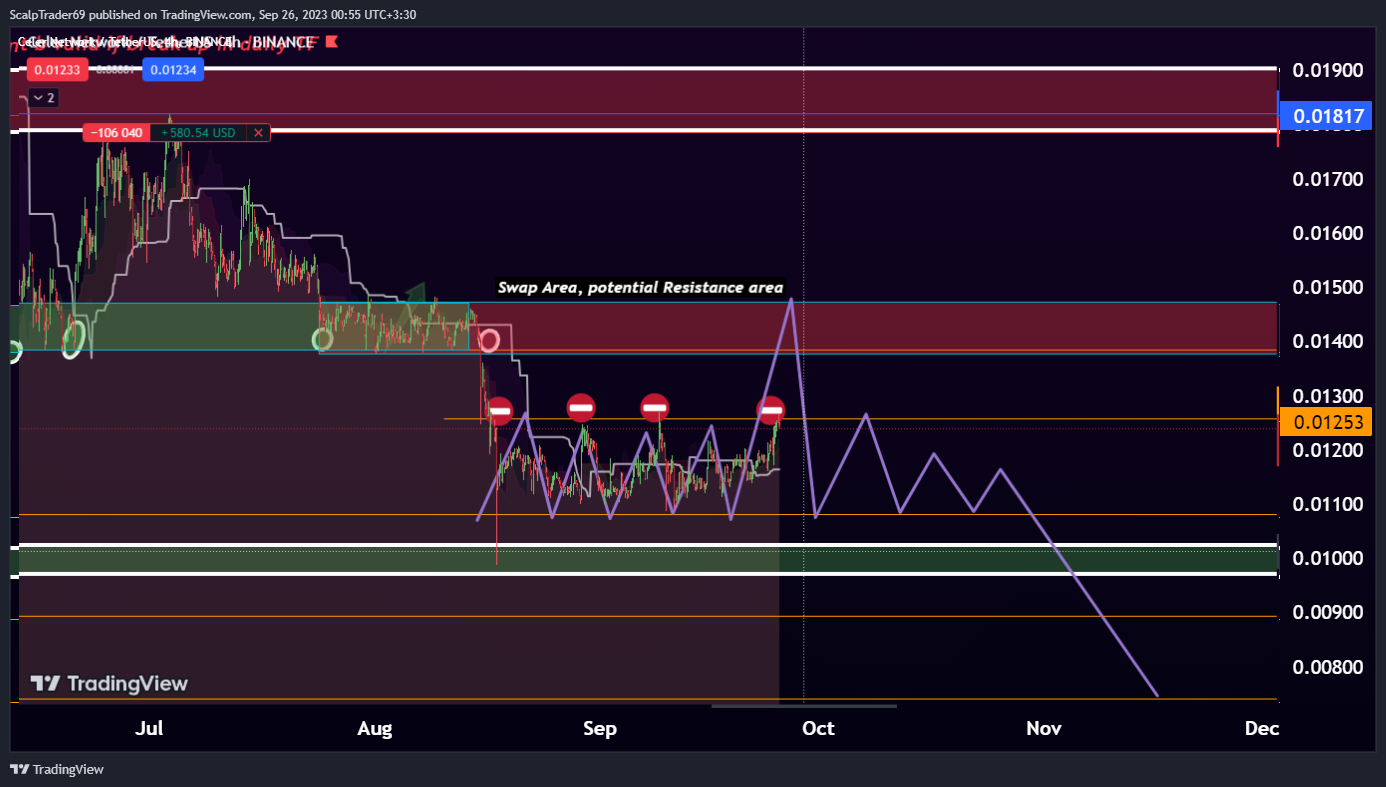The height and width of the screenshot is (787, 1386).
Task: Select the rightmost red stop-sign marker
Action: pyautogui.click(x=771, y=410)
